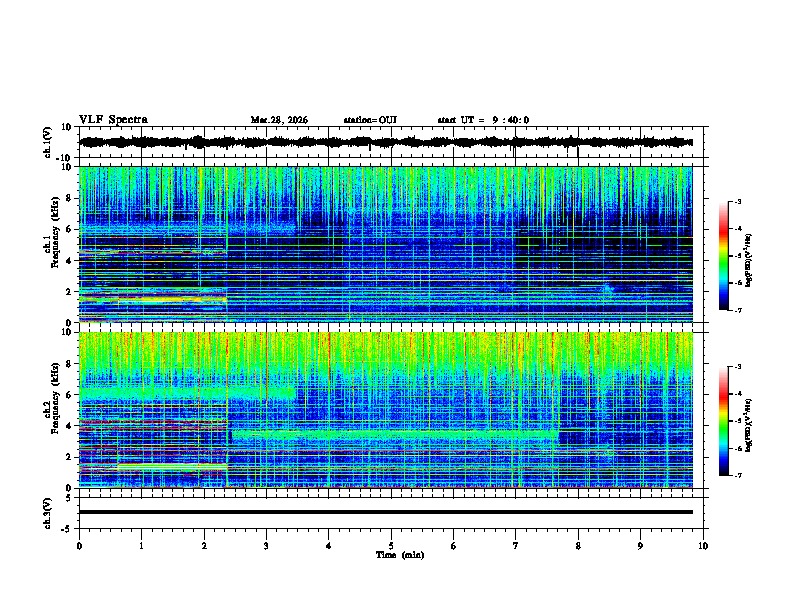Click the "4" kHz tick on ch.2 frequency axis

70,426
